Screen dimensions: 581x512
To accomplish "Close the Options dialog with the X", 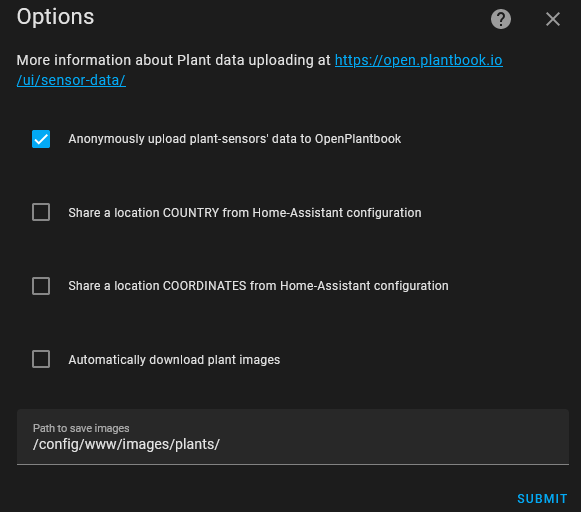I will tap(552, 19).
